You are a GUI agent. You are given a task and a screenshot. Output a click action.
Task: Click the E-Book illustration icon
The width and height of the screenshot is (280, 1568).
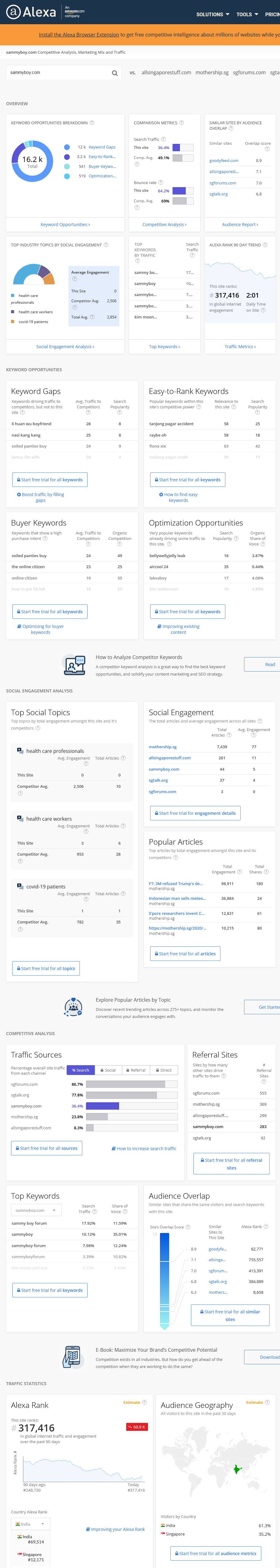[x=72, y=1356]
